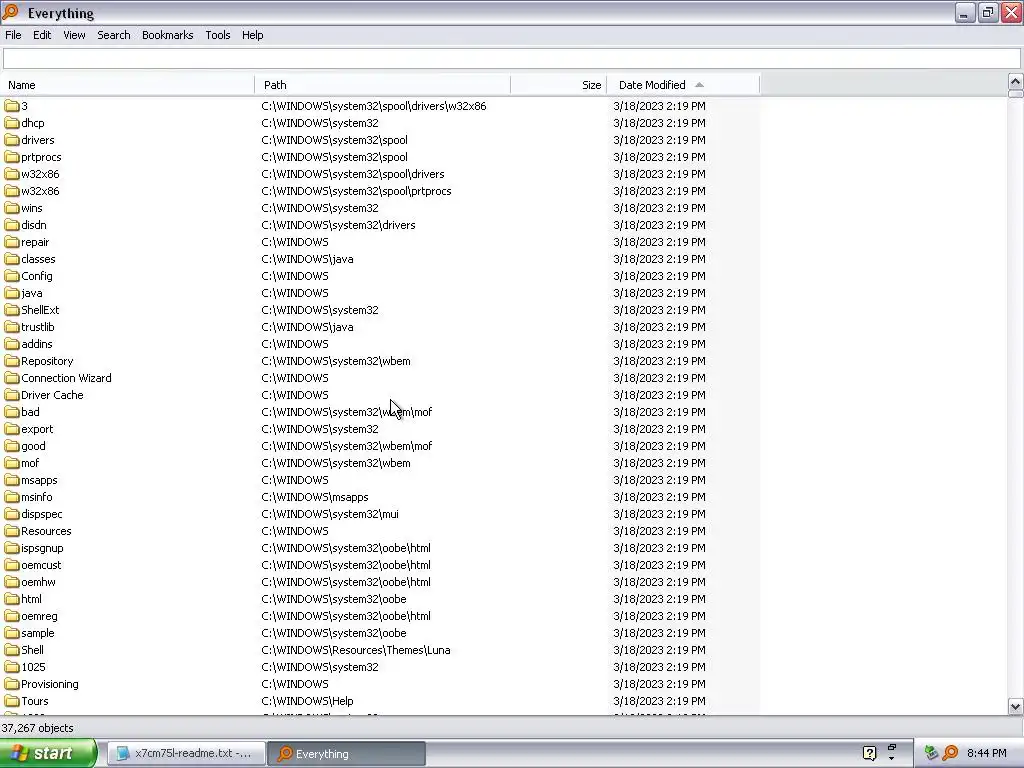
Task: Click the system clock showing 8:44 PM
Action: tap(986, 753)
